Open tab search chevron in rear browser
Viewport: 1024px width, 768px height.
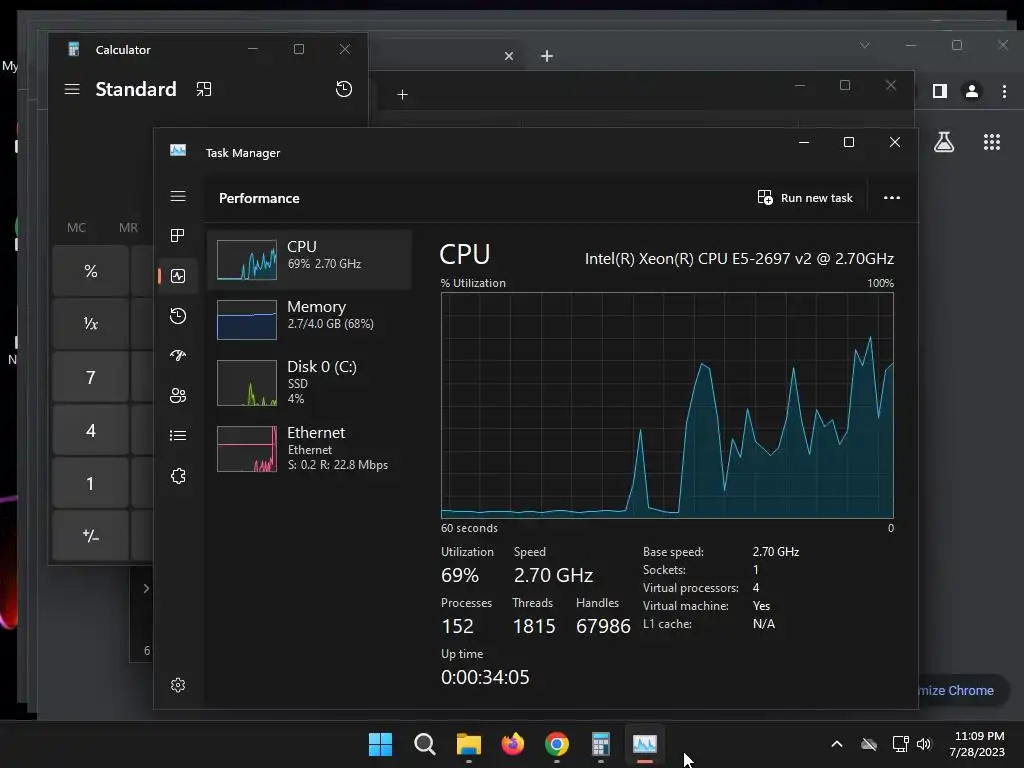[x=865, y=45]
